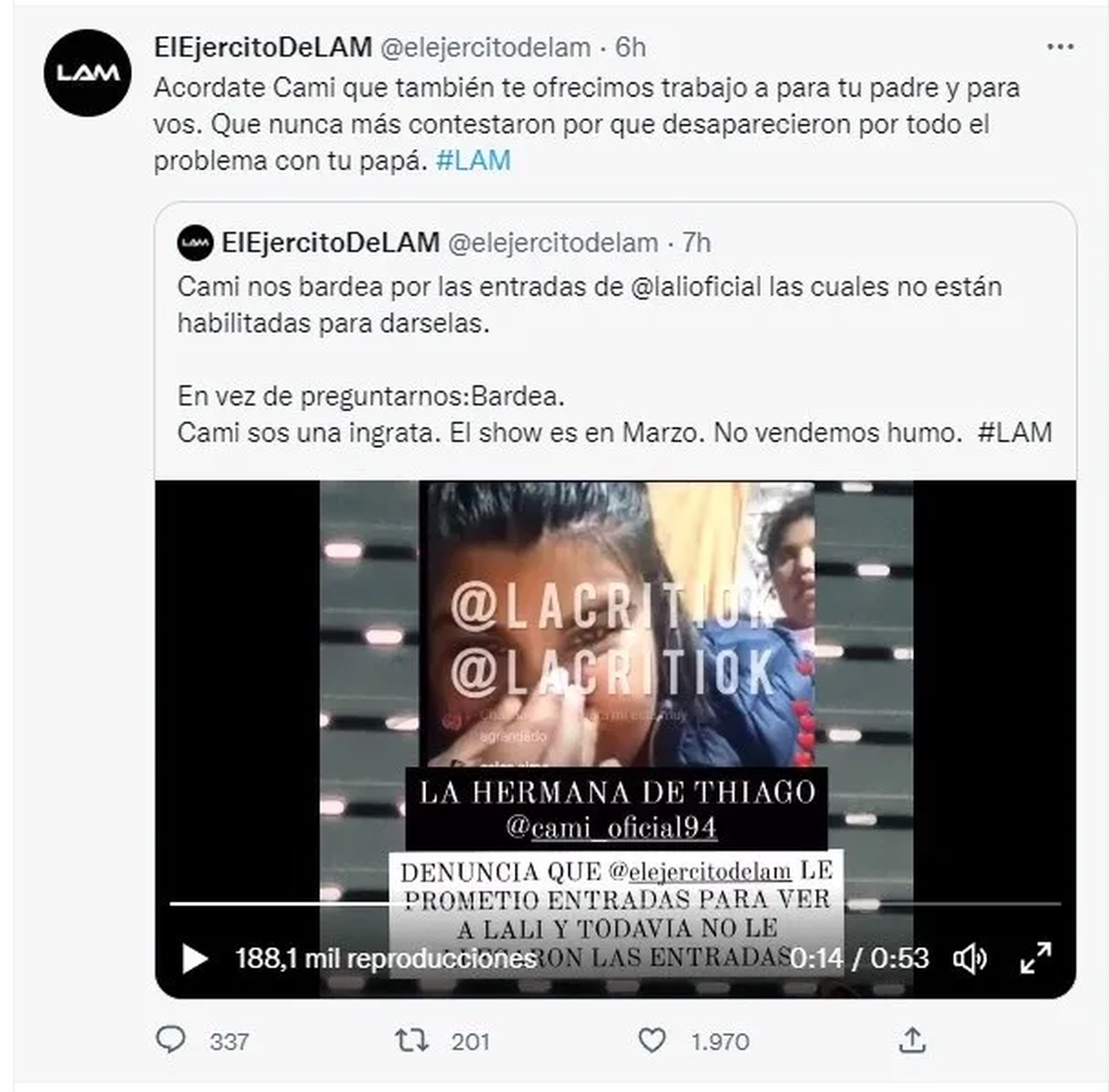Click the ElEjercitoDeLAM display name at top
Screen dimensions: 1109x1092
[x=263, y=47]
